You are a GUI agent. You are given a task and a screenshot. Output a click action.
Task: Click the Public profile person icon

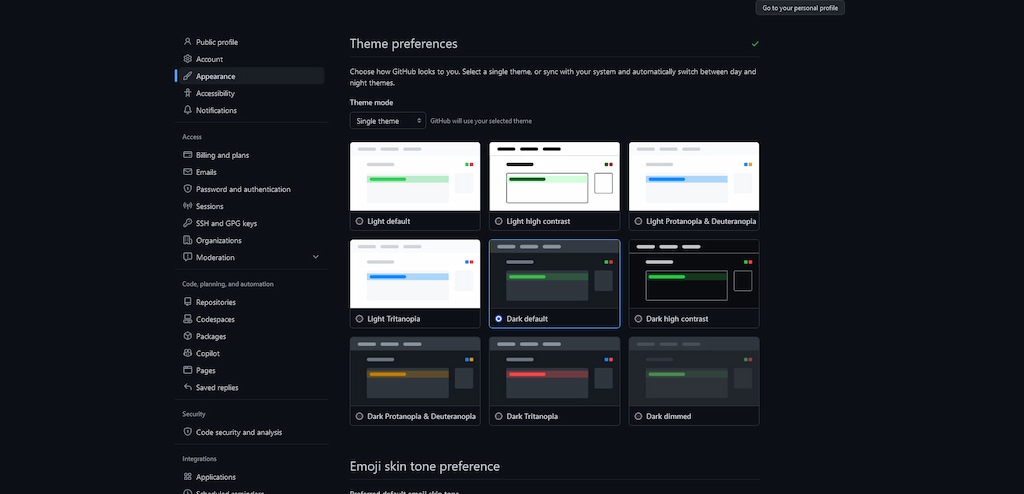[187, 42]
